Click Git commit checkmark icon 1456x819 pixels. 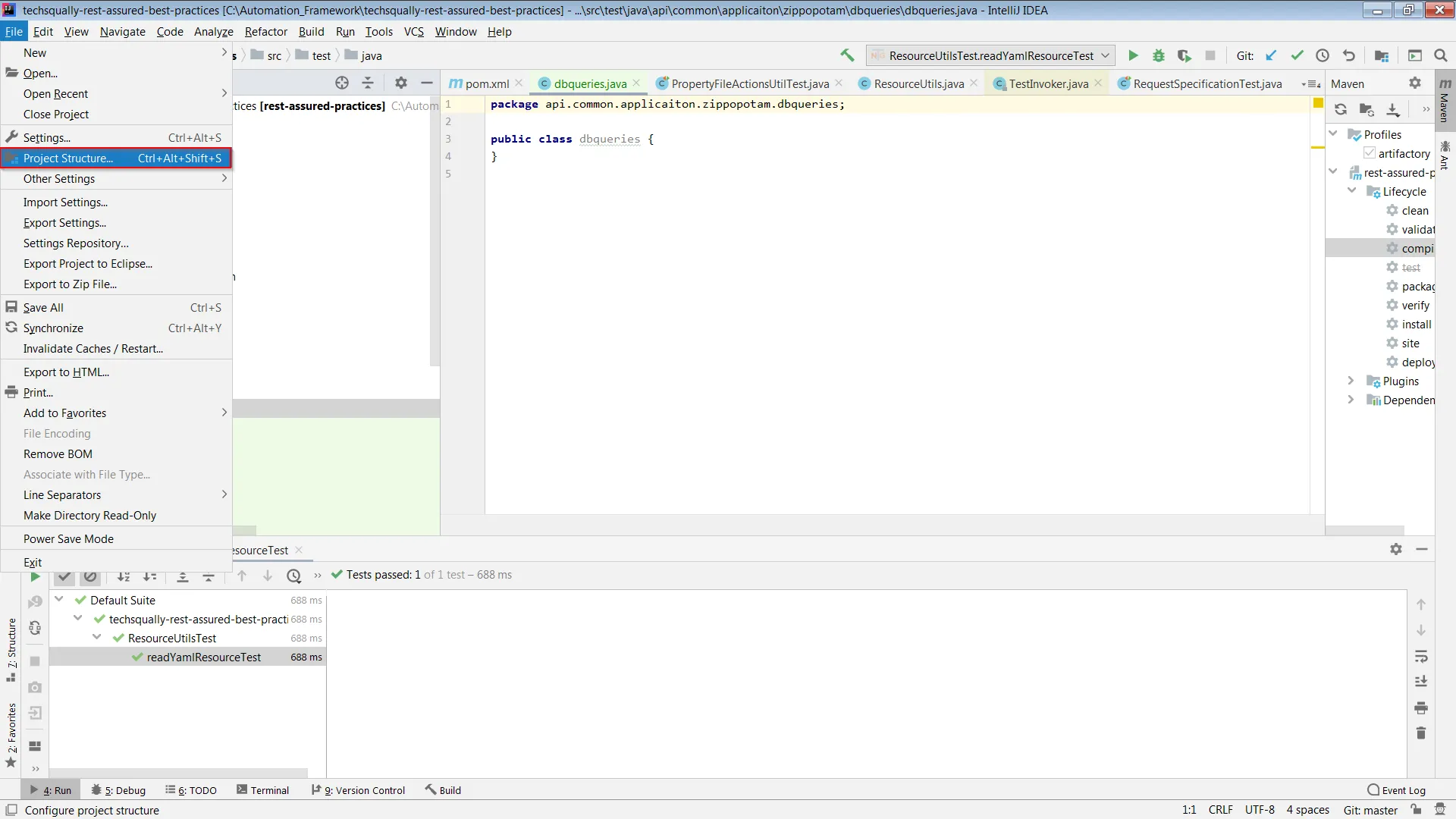[x=1298, y=55]
